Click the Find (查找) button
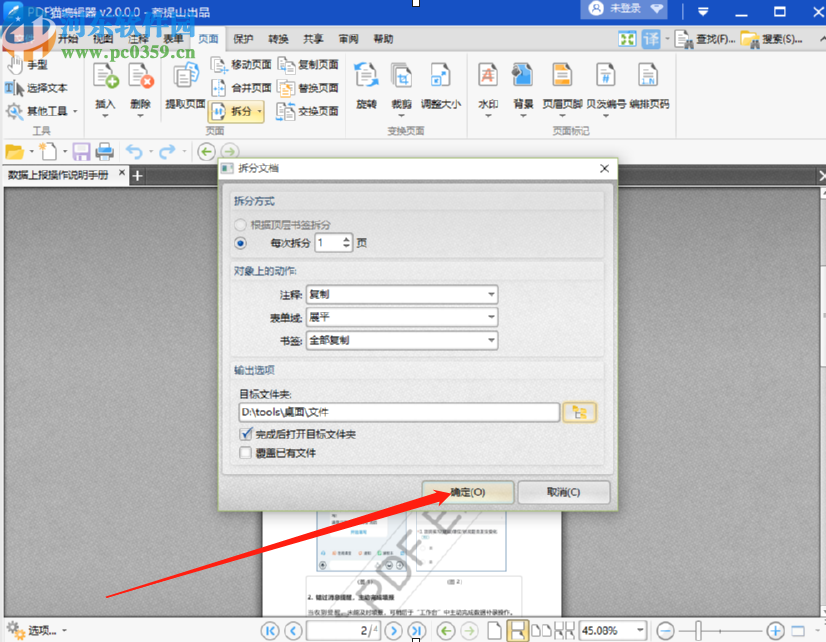The height and width of the screenshot is (642, 826). coord(704,39)
